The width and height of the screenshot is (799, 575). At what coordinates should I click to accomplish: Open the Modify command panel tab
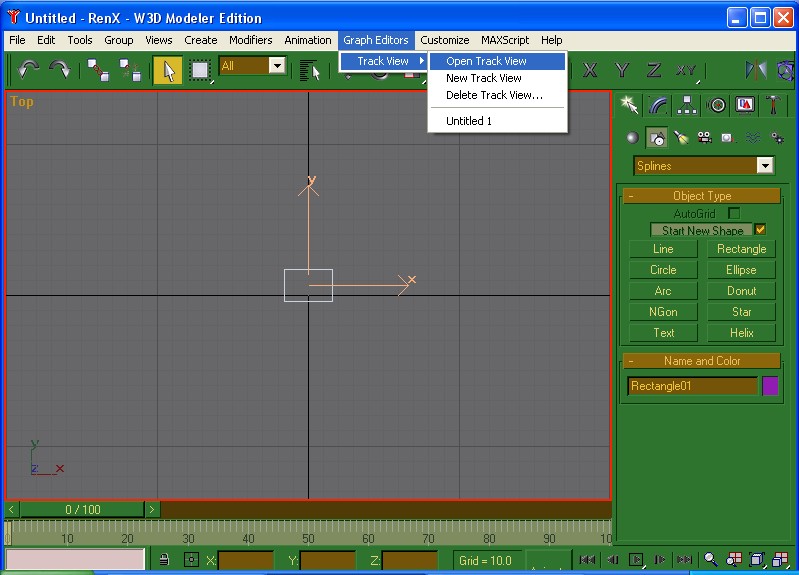pos(657,105)
